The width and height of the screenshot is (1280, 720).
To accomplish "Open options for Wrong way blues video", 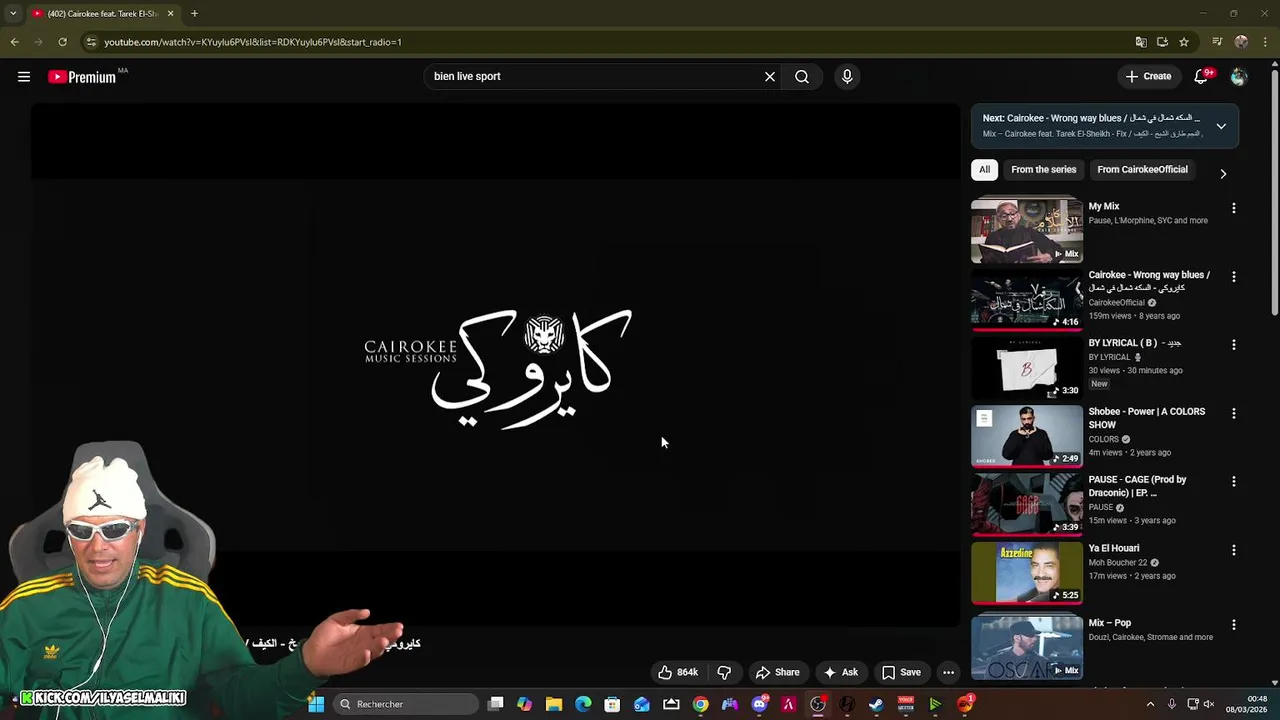I will coord(1233,276).
